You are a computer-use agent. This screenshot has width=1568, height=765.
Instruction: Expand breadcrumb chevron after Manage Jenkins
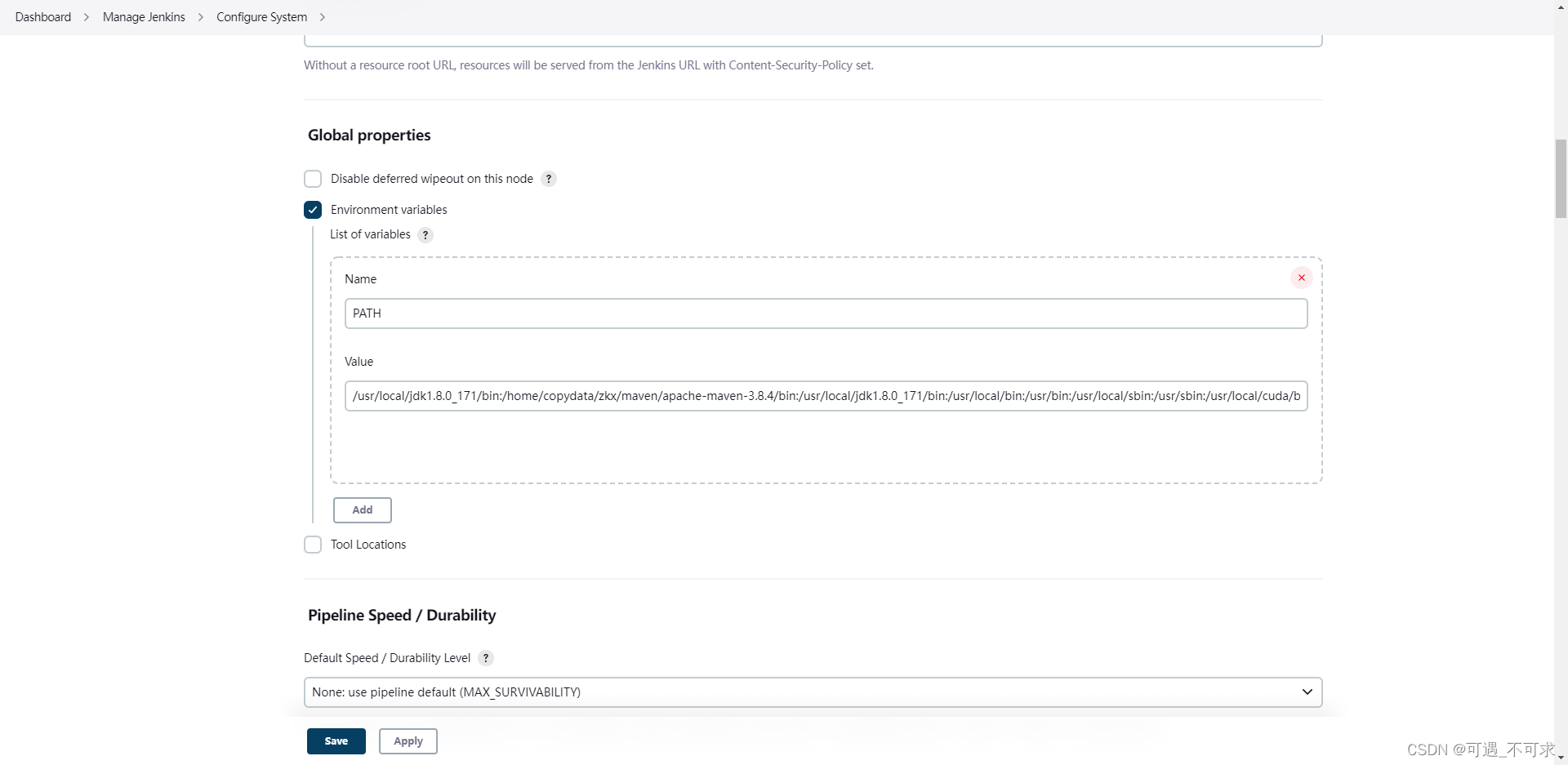pyautogui.click(x=201, y=17)
